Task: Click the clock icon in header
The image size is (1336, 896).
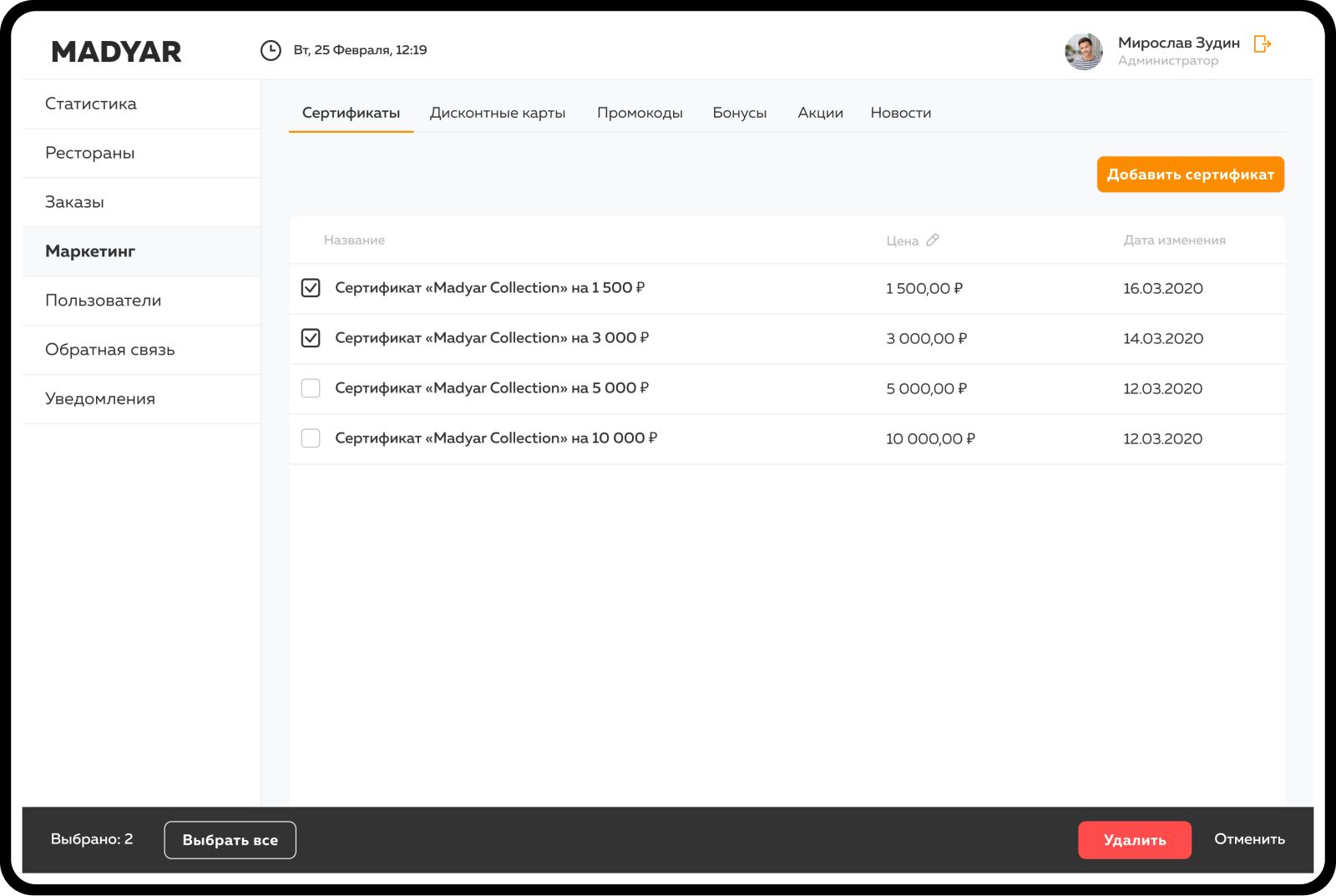Action: coord(271,51)
